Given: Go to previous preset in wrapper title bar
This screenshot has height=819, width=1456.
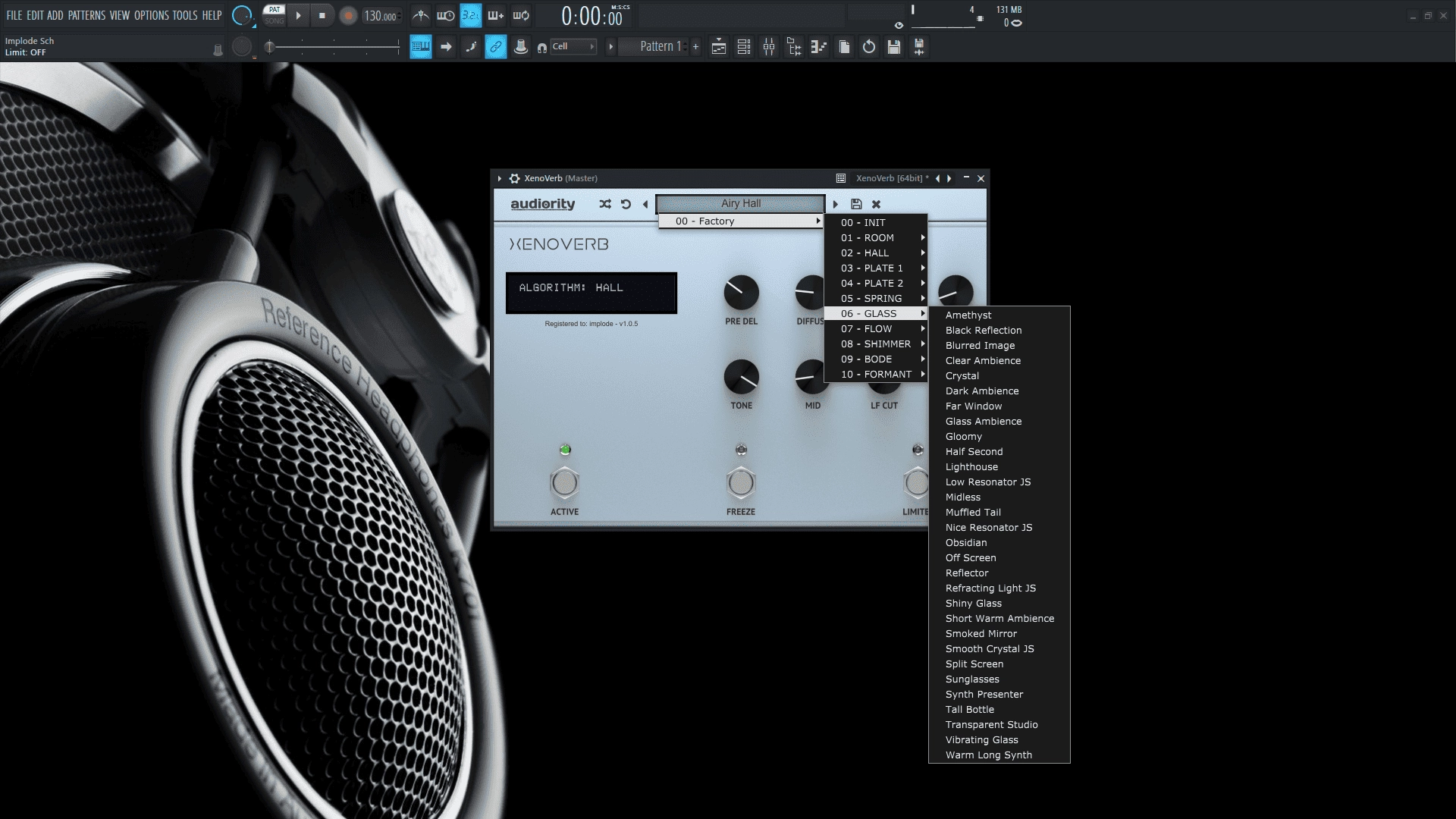Looking at the screenshot, I should coord(938,179).
